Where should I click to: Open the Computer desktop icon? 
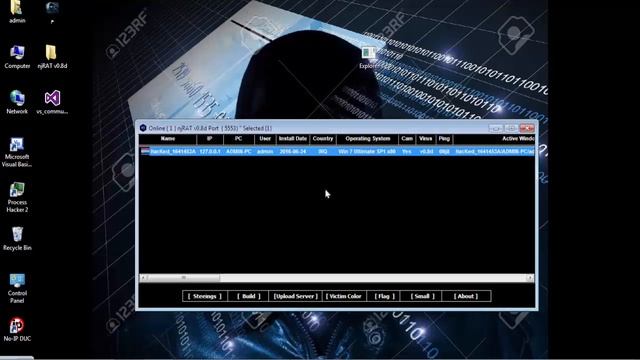pos(17,56)
